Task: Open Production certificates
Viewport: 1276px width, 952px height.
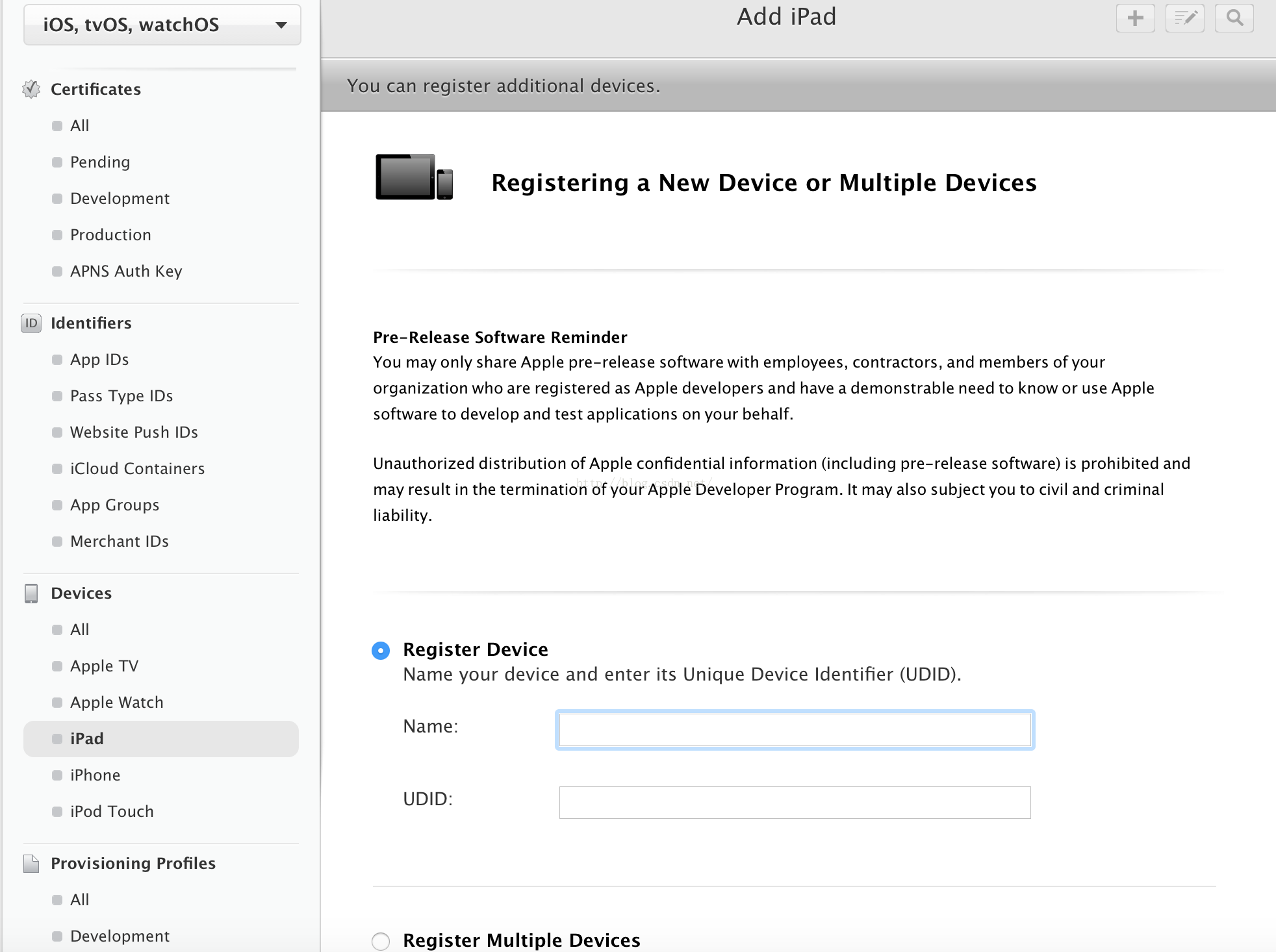Action: tap(110, 234)
